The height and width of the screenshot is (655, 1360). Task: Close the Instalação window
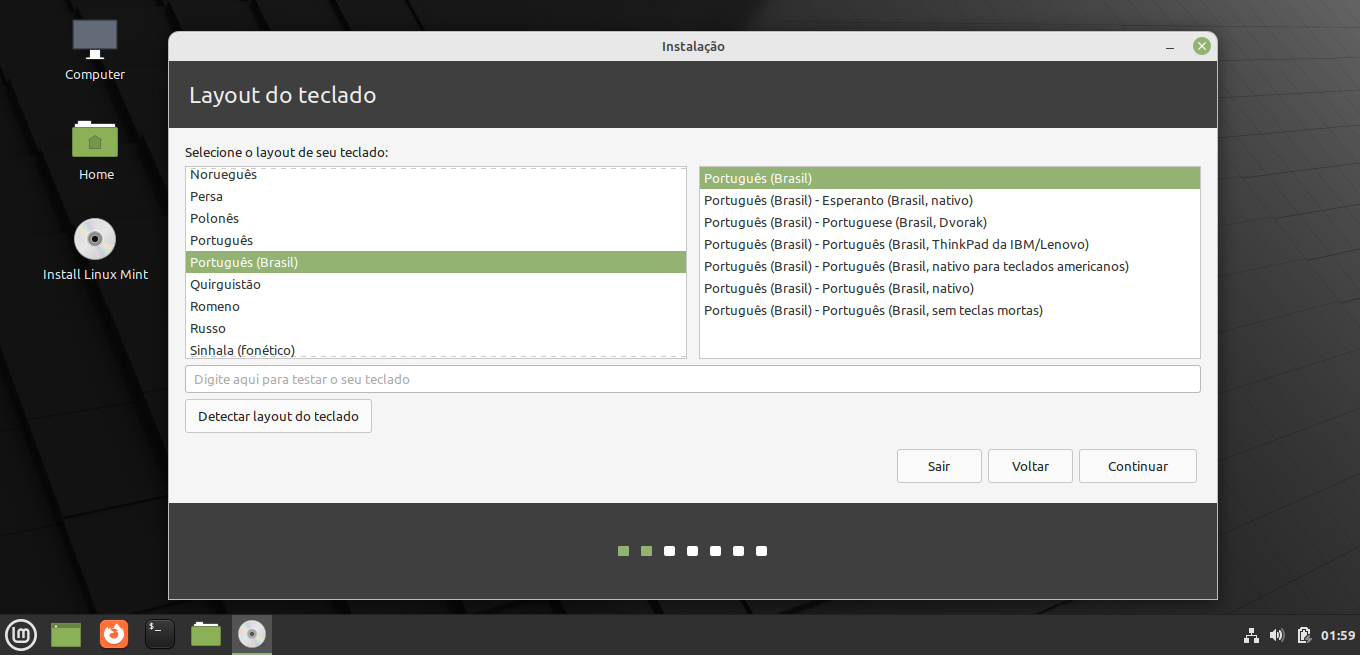pyautogui.click(x=1202, y=46)
